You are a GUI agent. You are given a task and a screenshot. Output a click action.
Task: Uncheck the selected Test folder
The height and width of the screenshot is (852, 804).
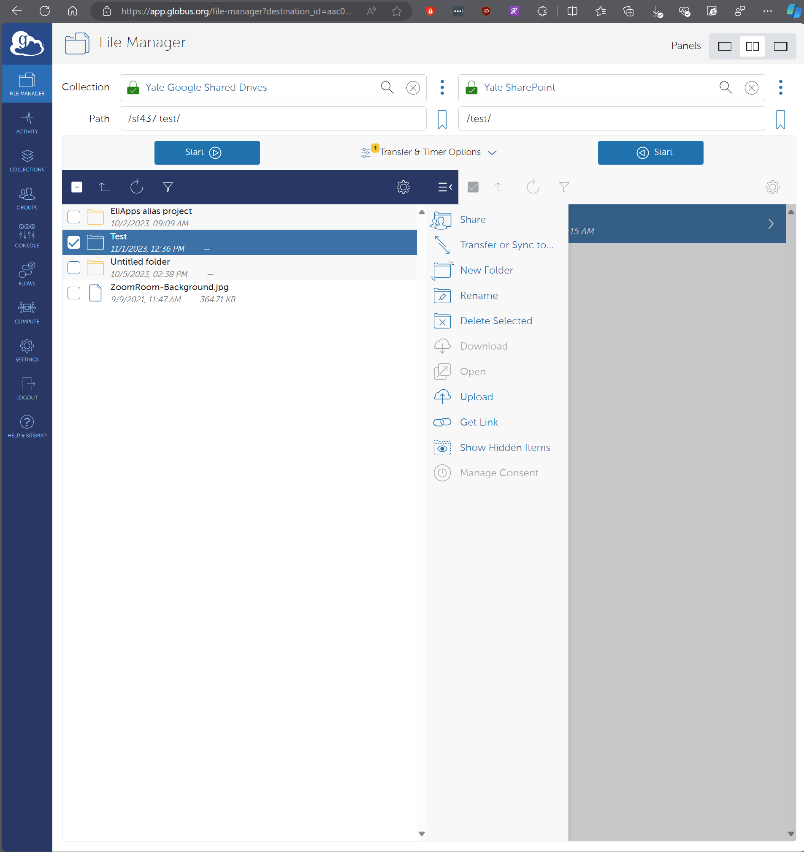tap(73, 242)
